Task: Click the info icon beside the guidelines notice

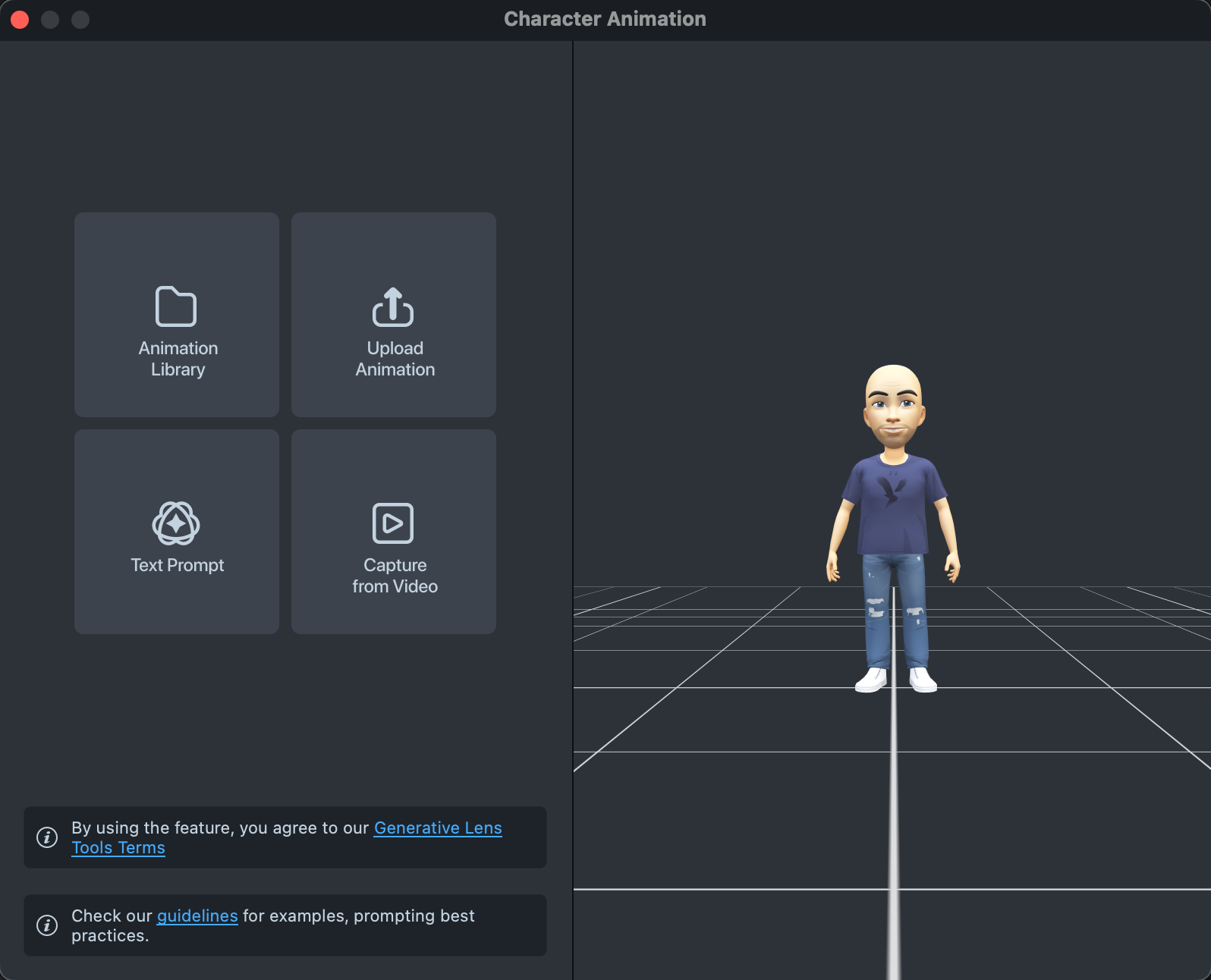Action: (47, 925)
